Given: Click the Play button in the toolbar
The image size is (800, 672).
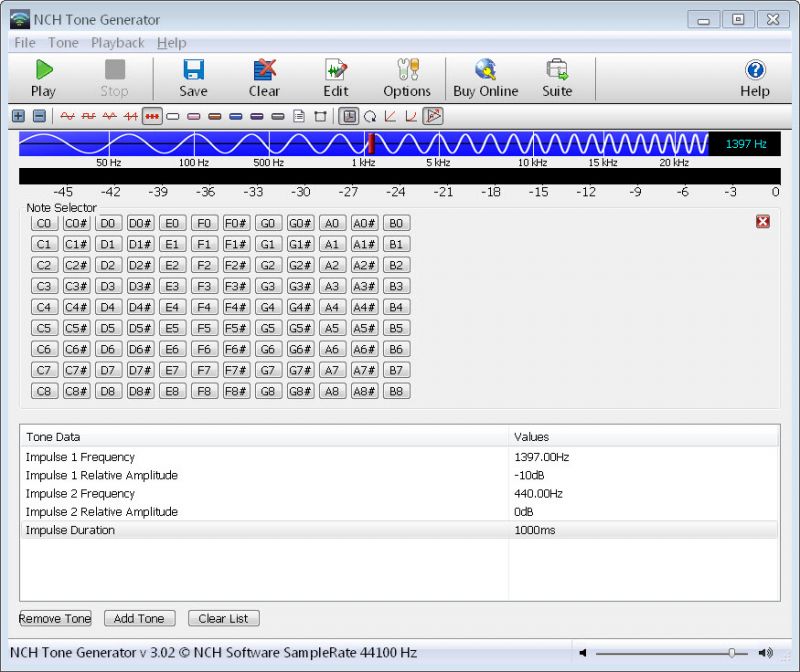Looking at the screenshot, I should pos(43,78).
